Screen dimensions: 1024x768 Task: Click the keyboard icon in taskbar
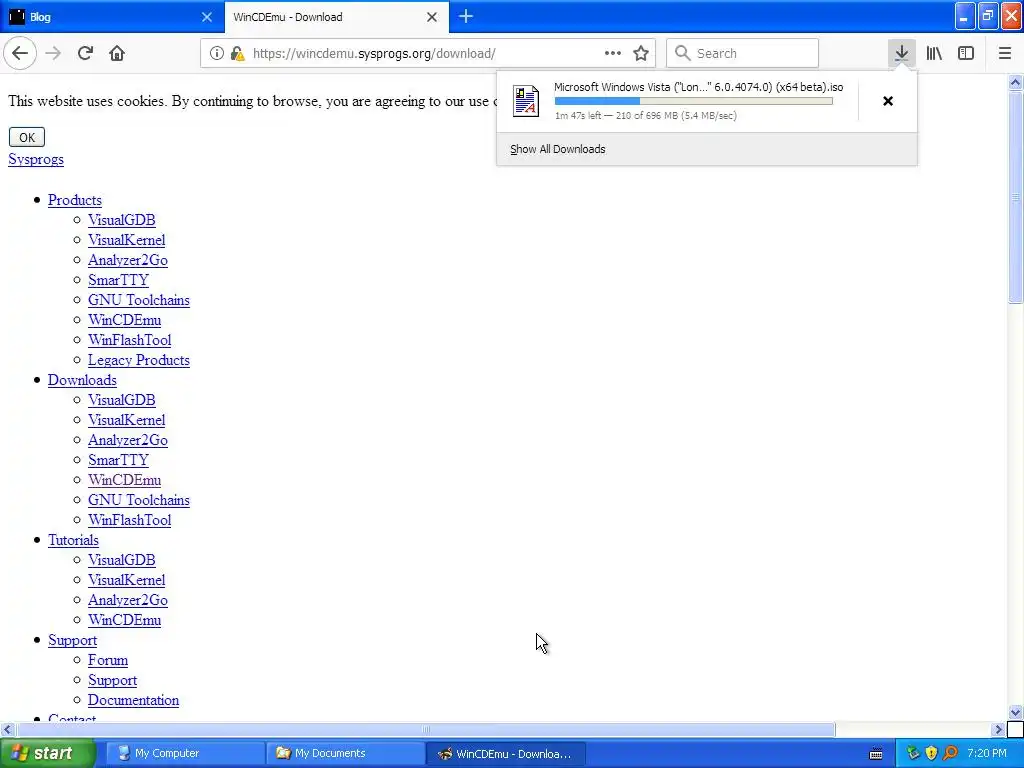(x=876, y=754)
